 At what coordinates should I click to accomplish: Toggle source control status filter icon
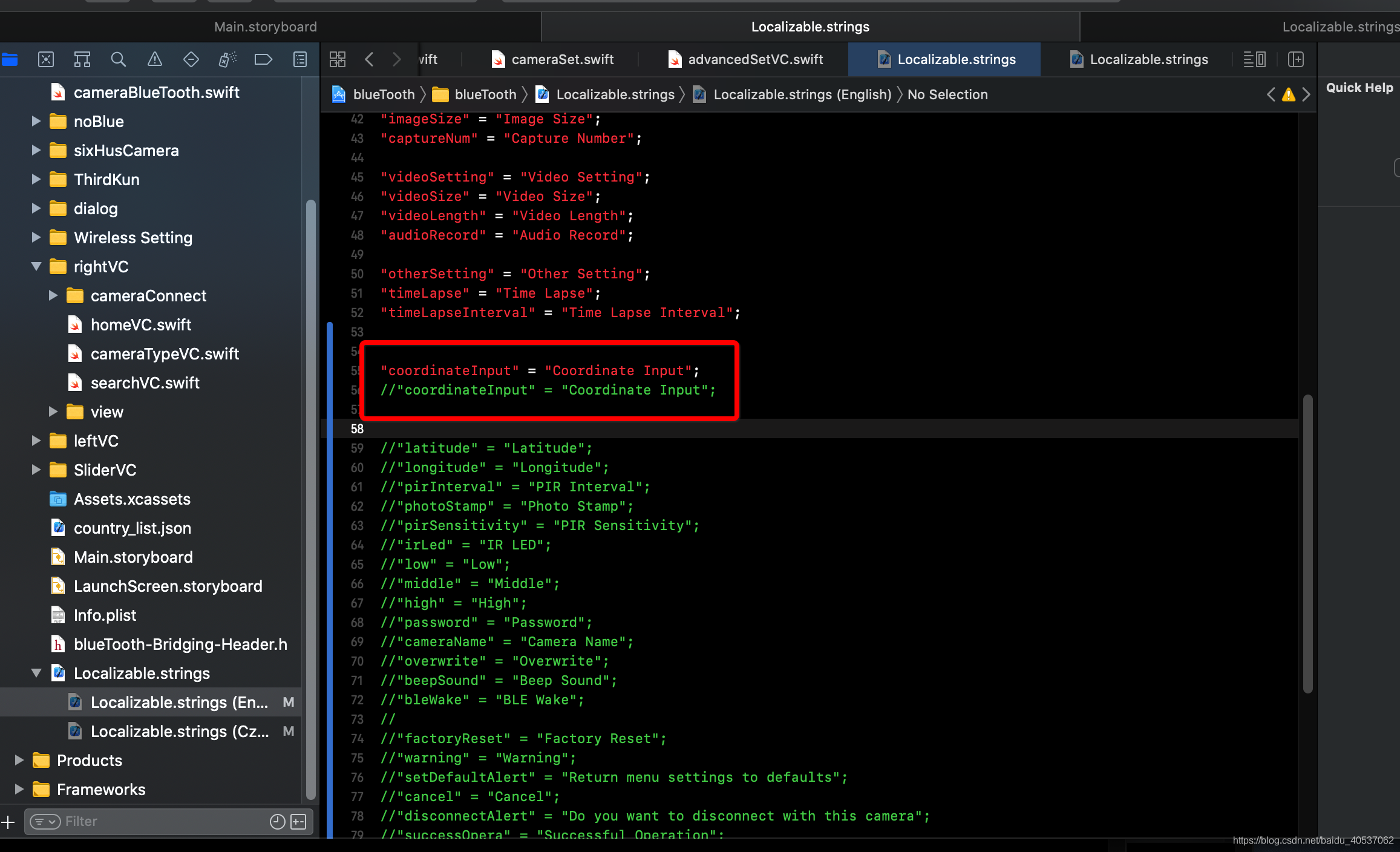pyautogui.click(x=299, y=822)
